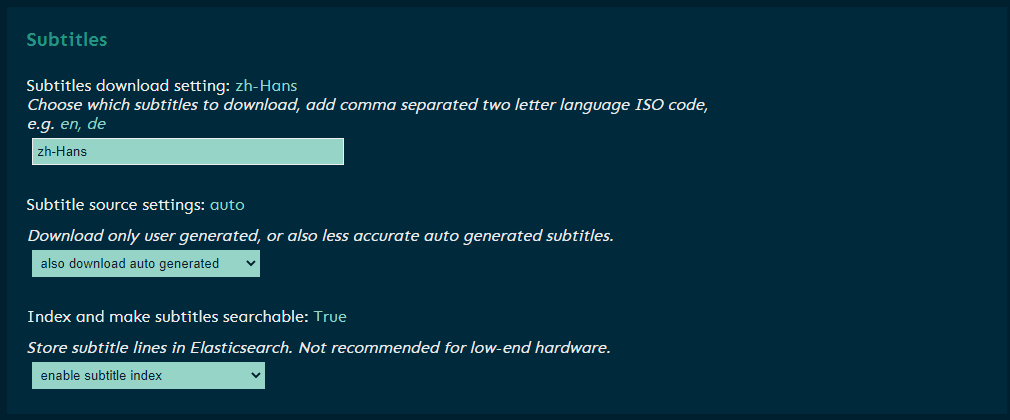Click the "Subtitle source settings" label
This screenshot has height=420, width=1010.
tap(115, 205)
